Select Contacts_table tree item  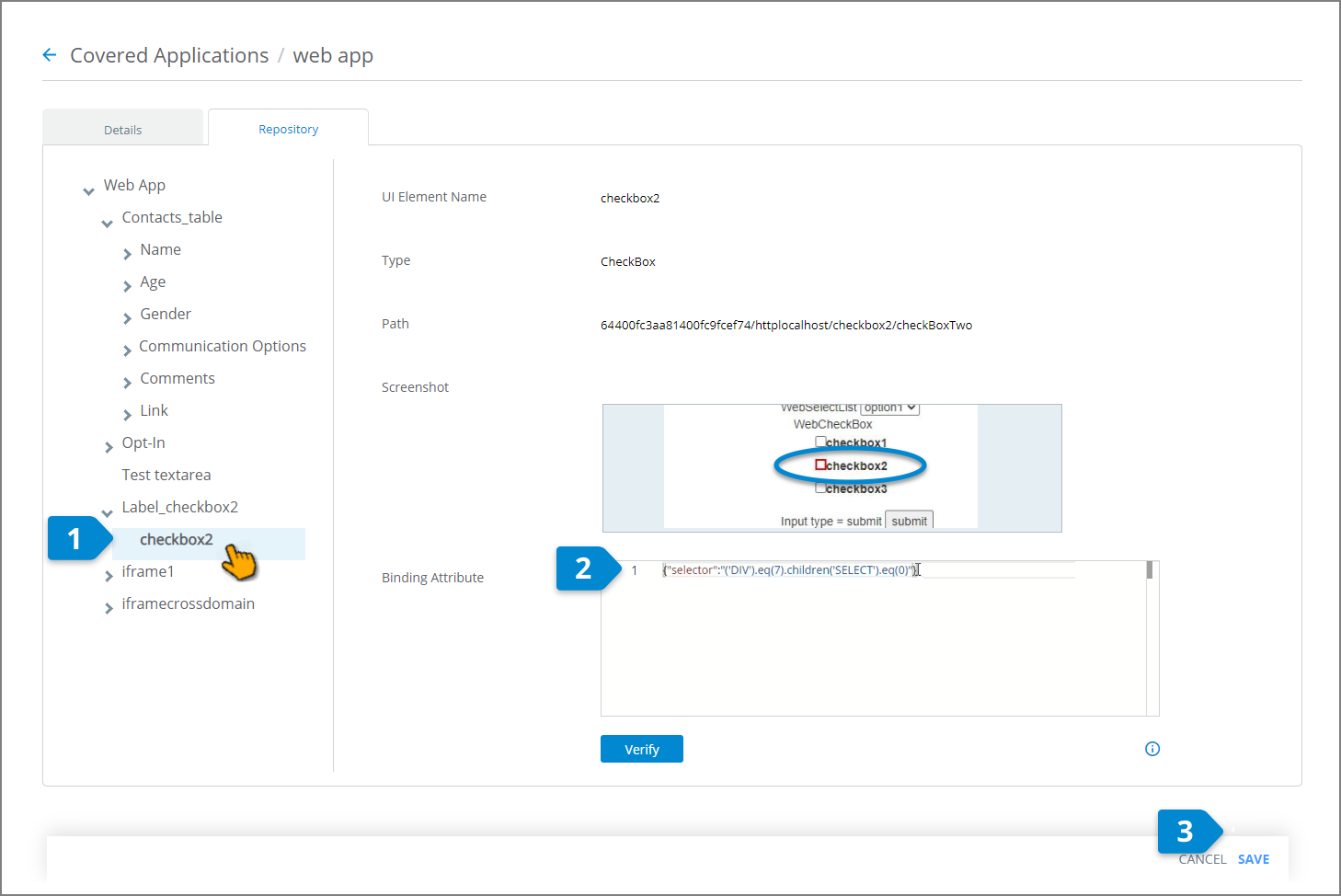172,217
